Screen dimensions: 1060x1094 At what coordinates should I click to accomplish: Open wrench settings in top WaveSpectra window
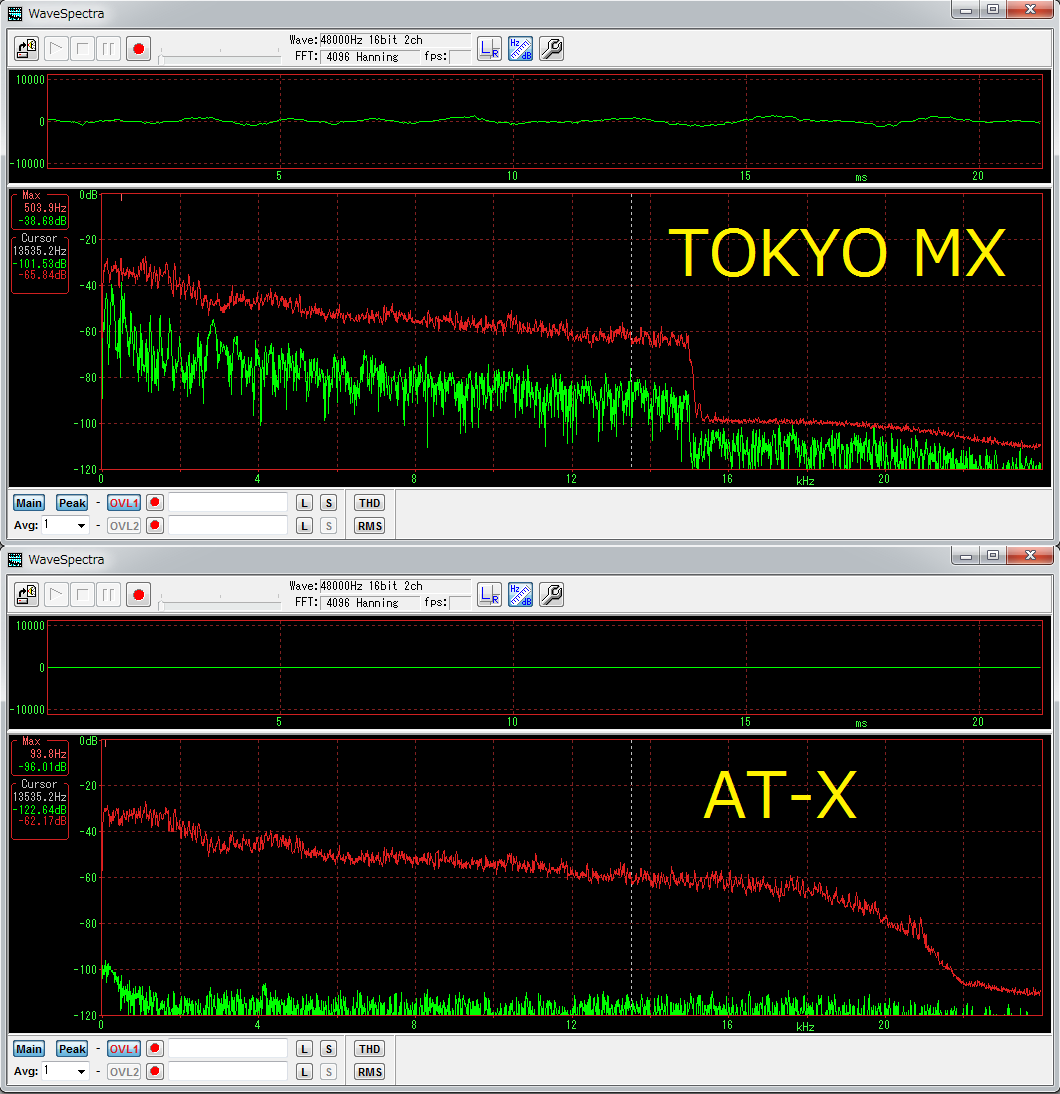click(551, 49)
